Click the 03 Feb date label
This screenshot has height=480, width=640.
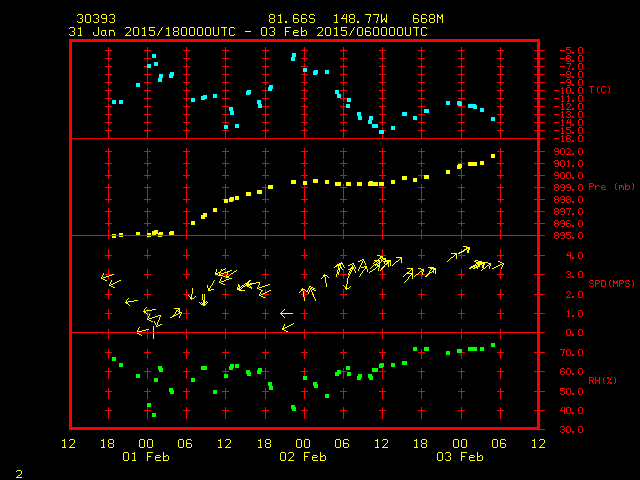click(460, 457)
